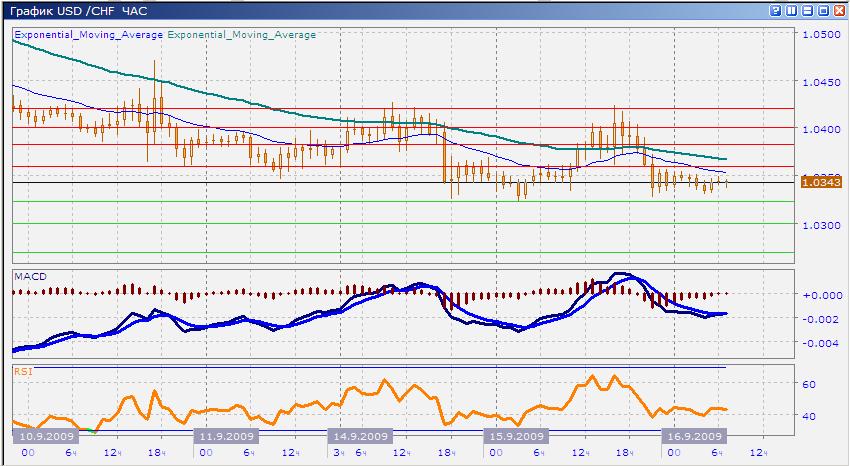850x466 pixels.
Task: Click the orange 1.0343 current price tag
Action: (x=820, y=180)
